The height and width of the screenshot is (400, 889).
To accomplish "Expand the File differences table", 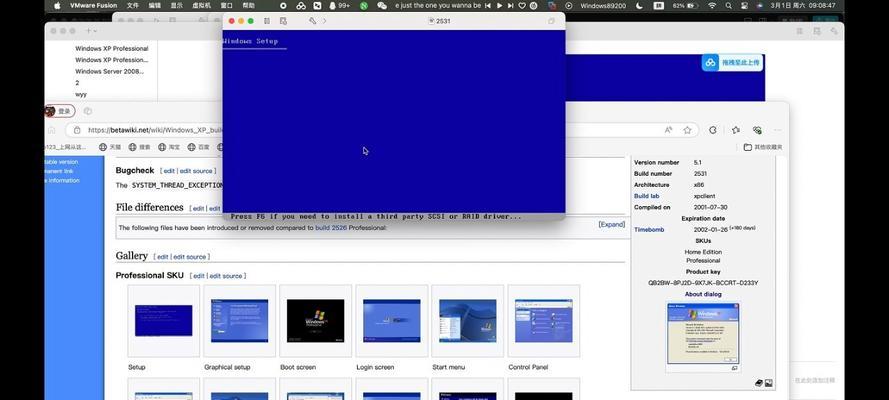I will click(612, 224).
